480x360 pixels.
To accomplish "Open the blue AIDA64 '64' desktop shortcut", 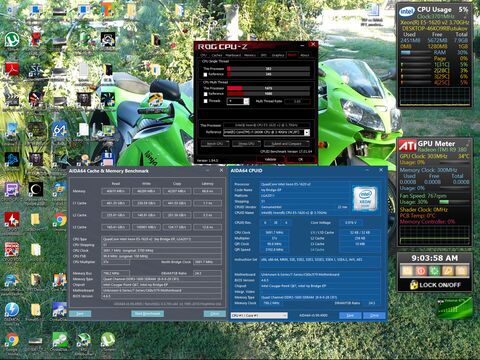I will [x=60, y=129].
